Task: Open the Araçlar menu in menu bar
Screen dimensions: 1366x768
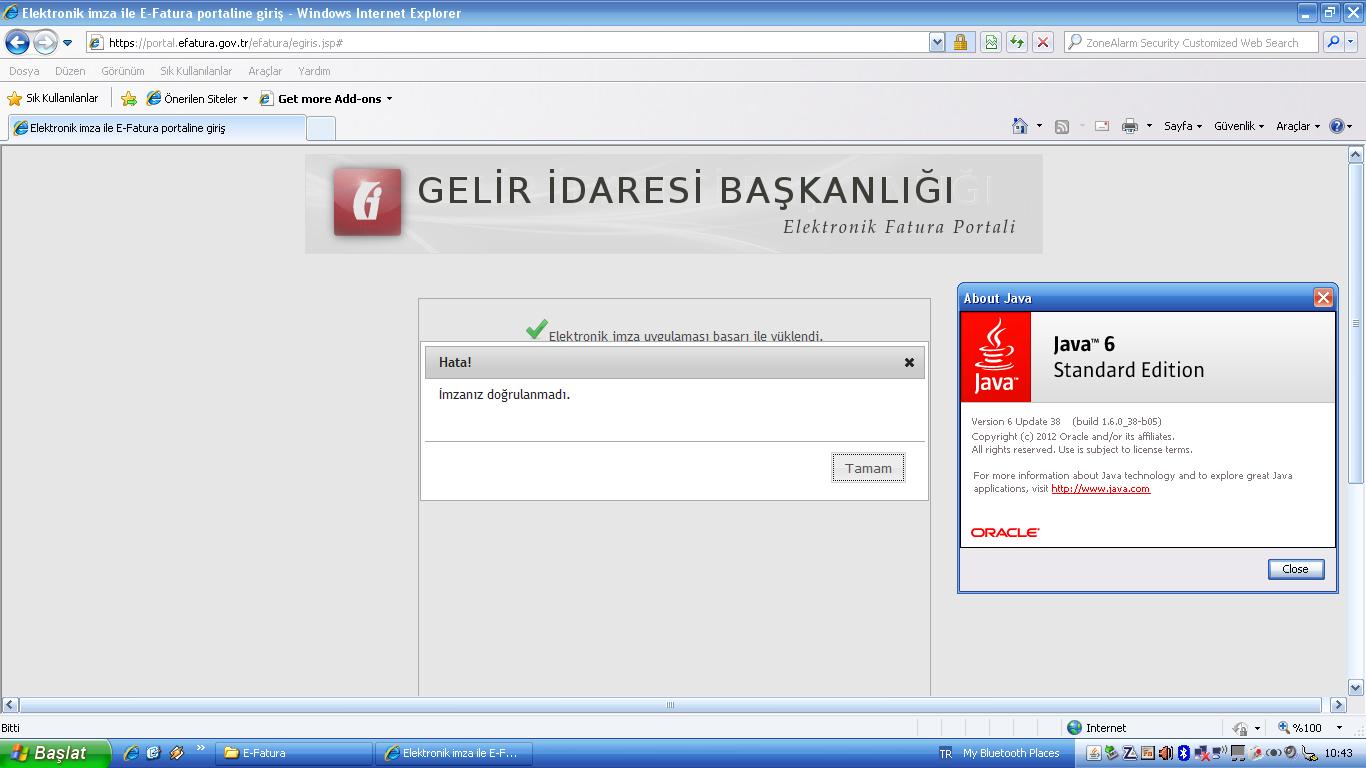Action: [x=265, y=71]
